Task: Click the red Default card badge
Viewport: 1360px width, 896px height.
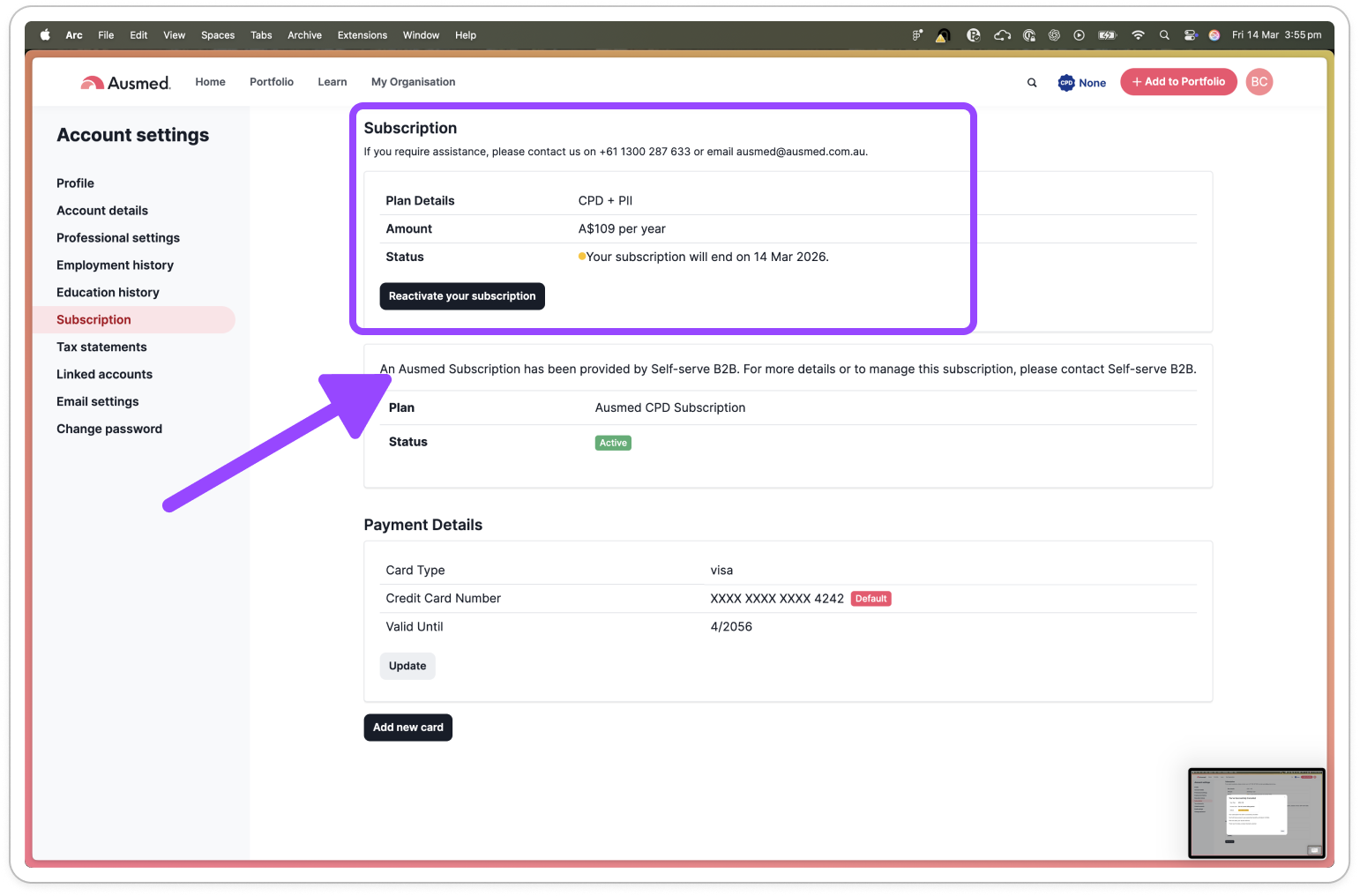Action: pos(871,599)
